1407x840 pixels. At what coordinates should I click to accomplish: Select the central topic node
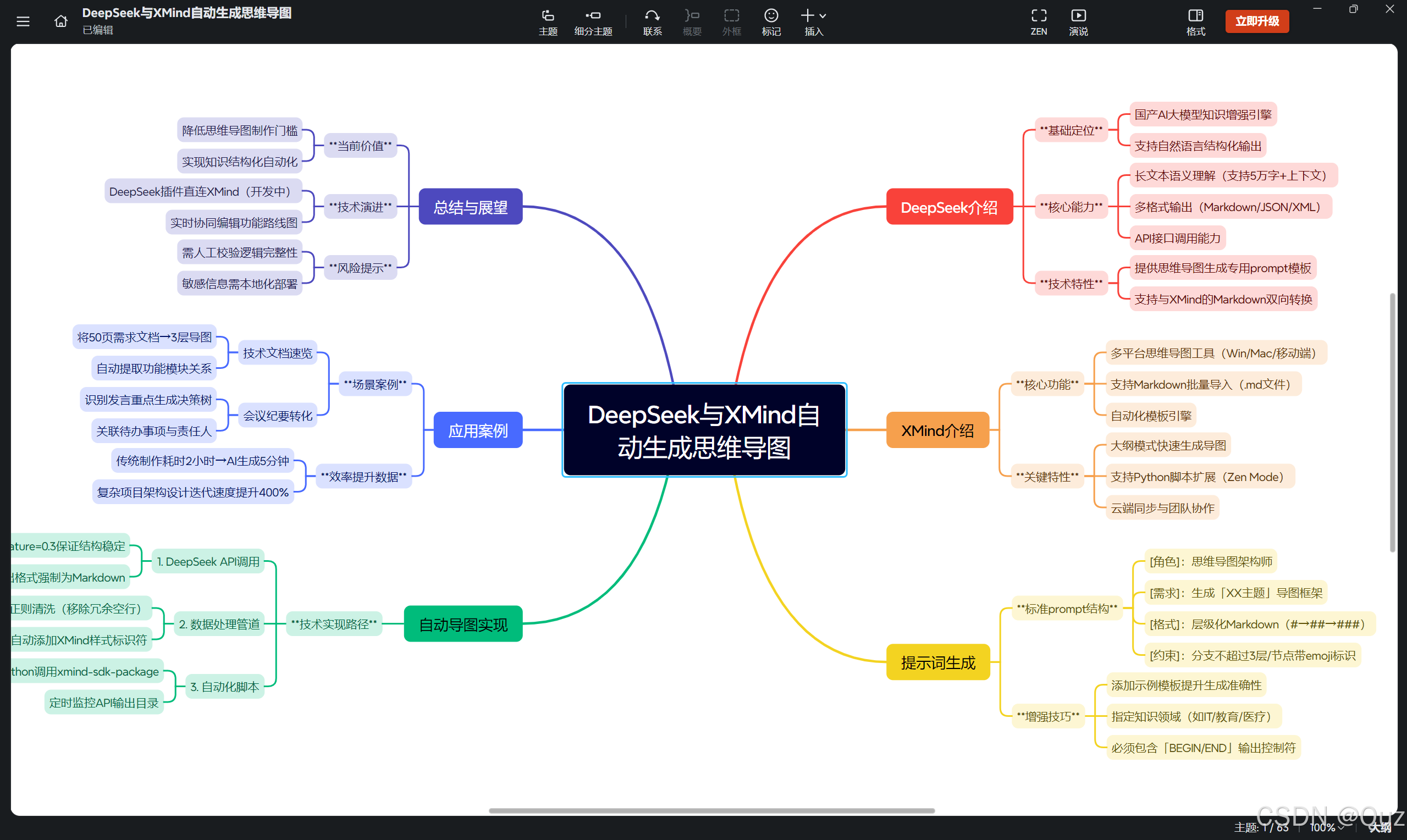(704, 430)
